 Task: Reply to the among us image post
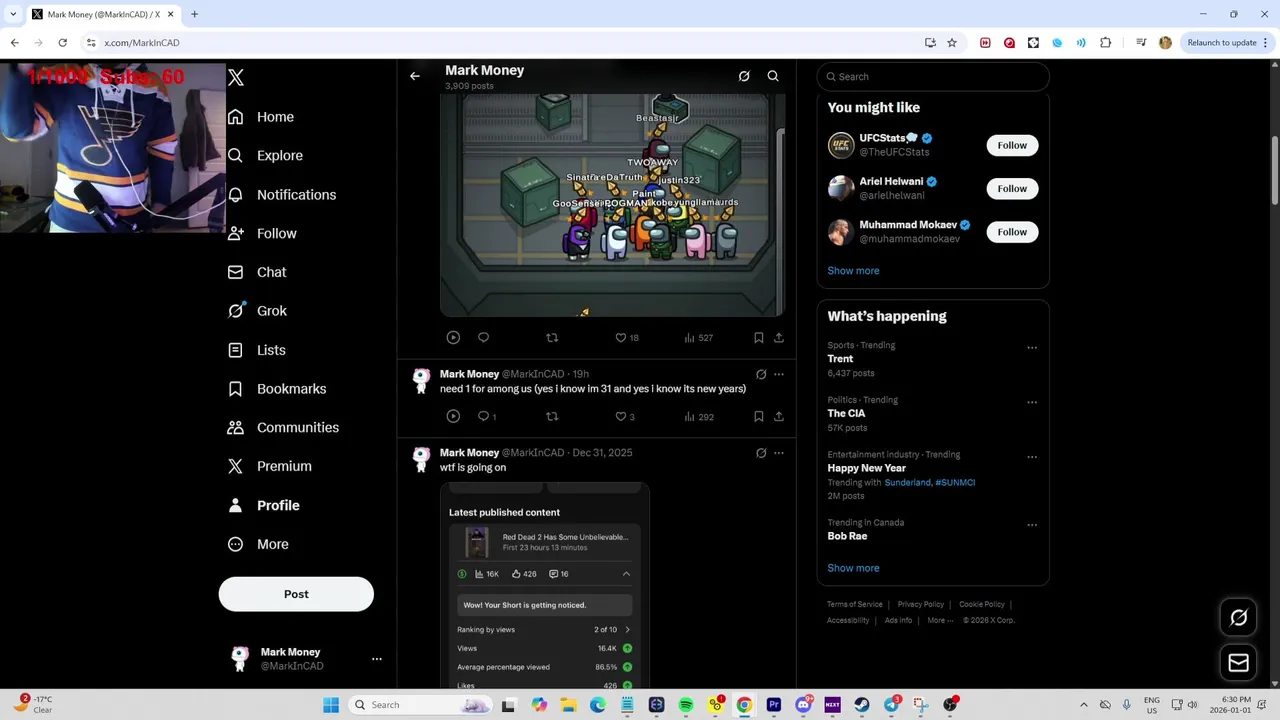pyautogui.click(x=484, y=338)
